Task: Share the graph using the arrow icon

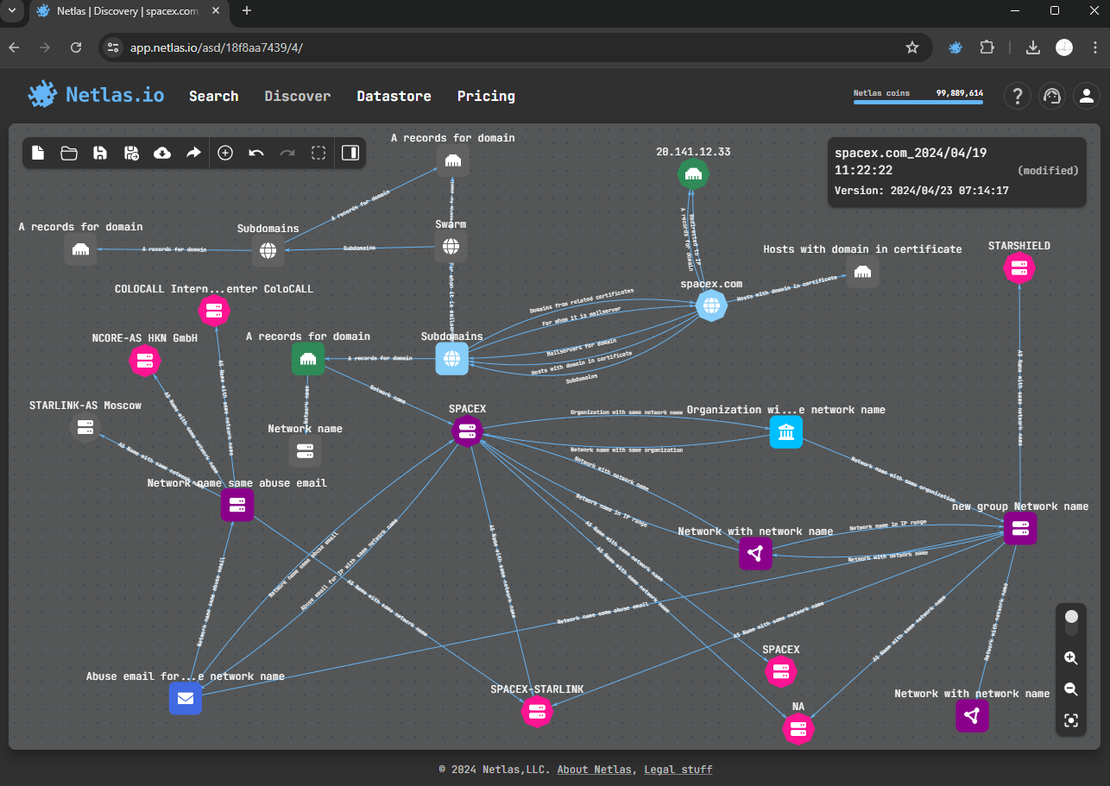Action: (193, 153)
